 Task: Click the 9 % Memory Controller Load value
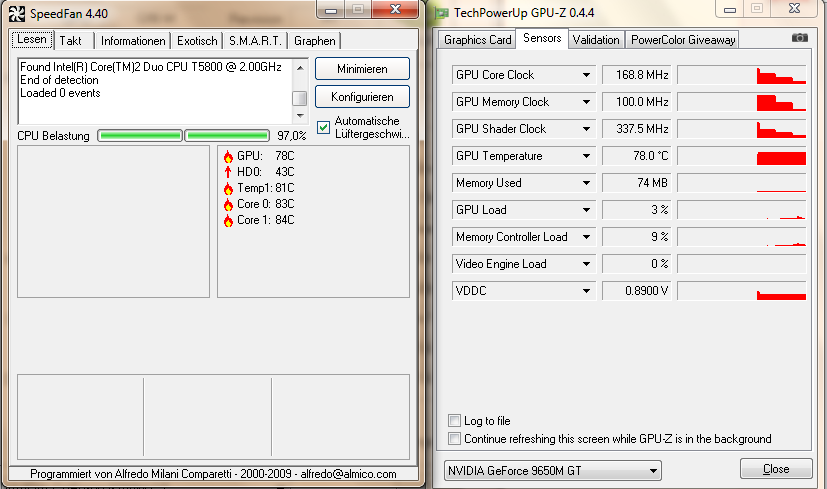point(637,237)
